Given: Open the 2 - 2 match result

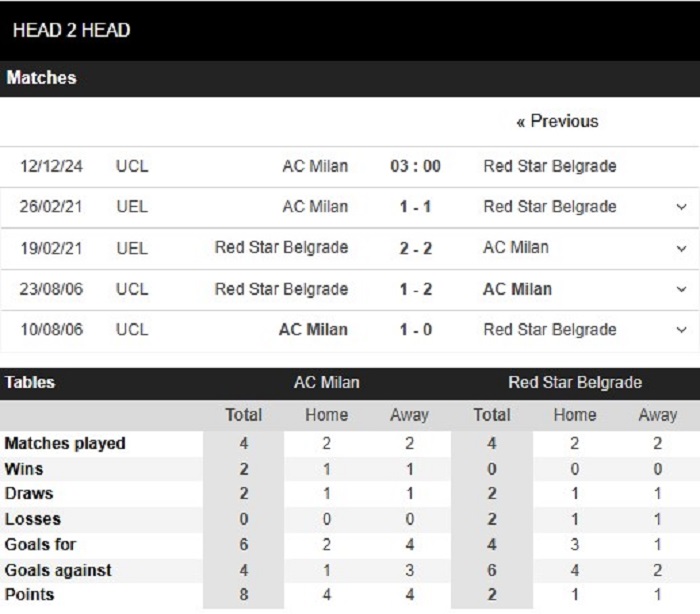Looking at the screenshot, I should tap(415, 248).
